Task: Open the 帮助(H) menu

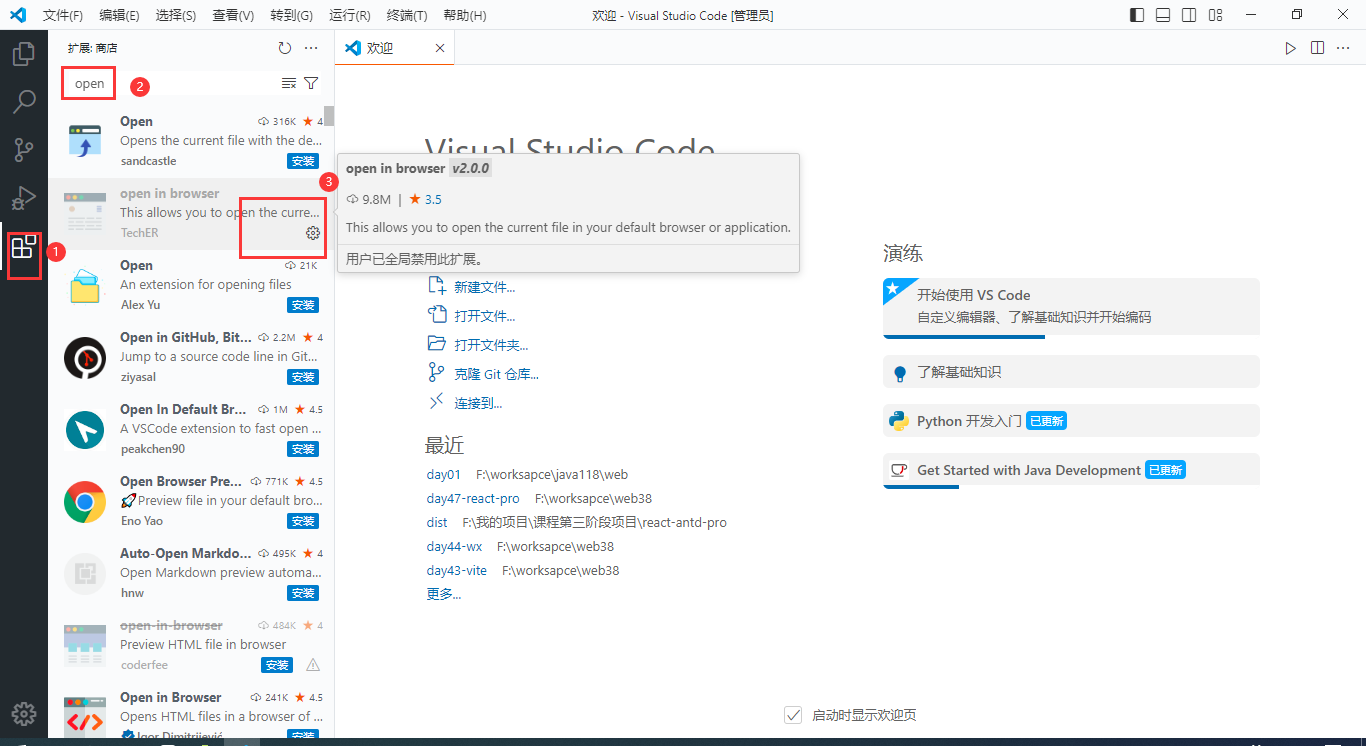Action: coord(464,15)
